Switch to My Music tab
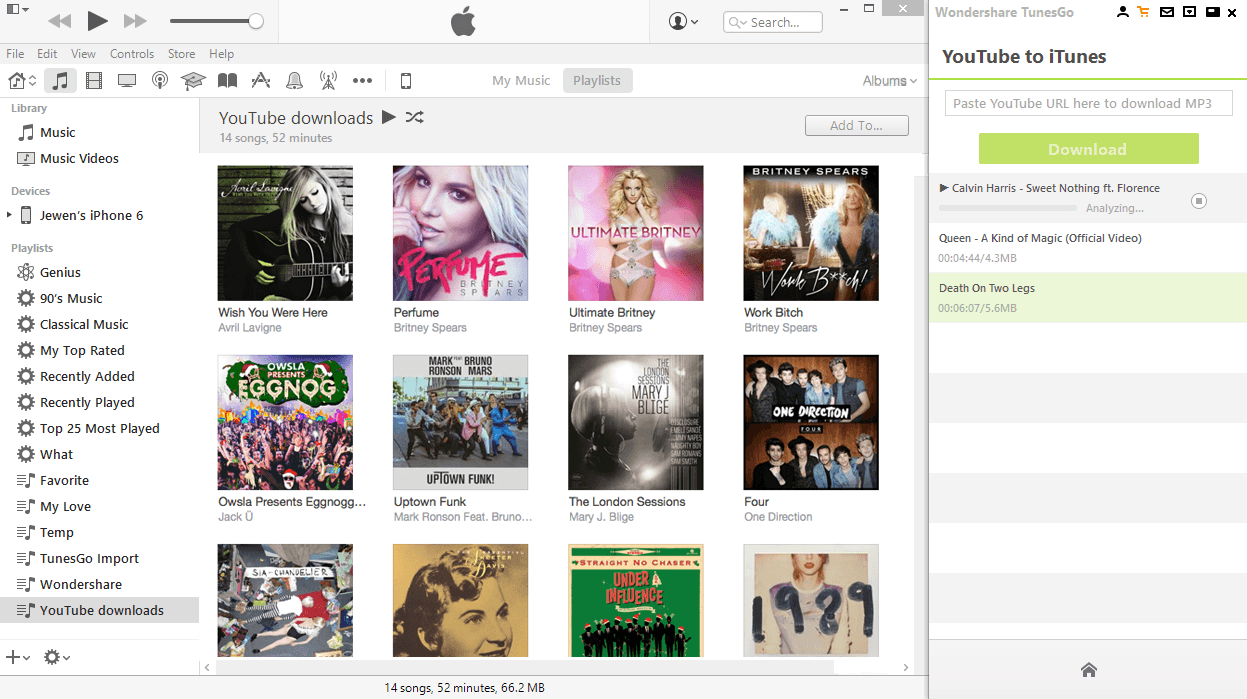1247x699 pixels. pos(521,81)
